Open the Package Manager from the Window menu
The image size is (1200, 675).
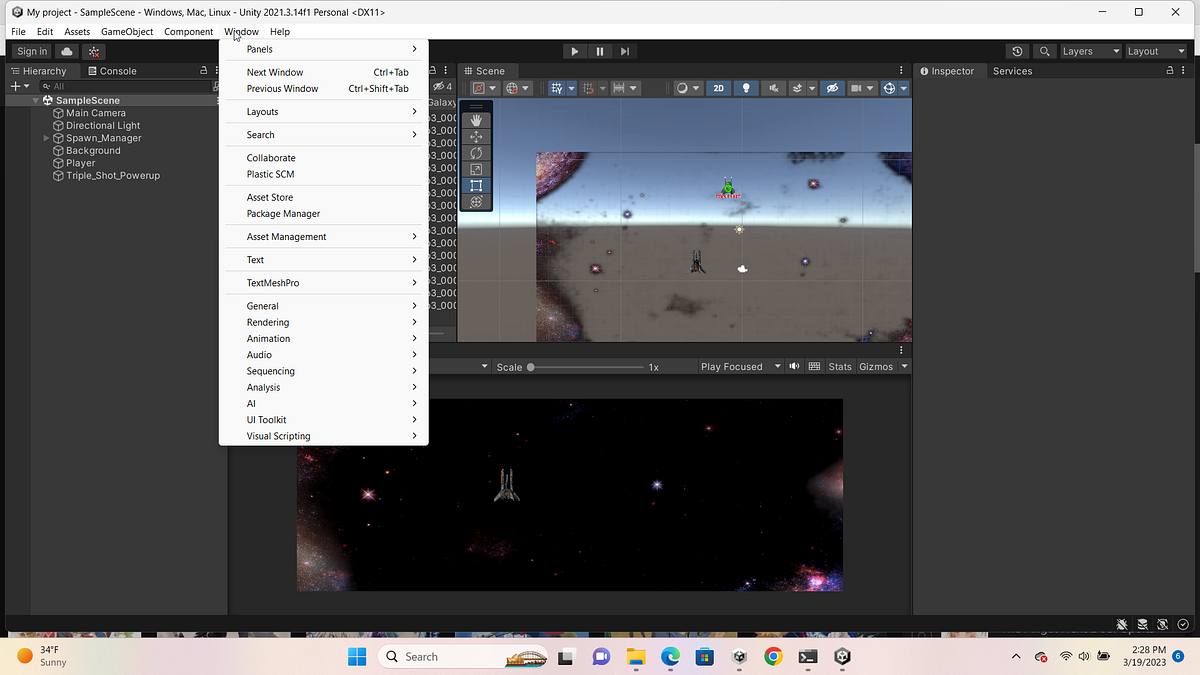click(x=283, y=213)
